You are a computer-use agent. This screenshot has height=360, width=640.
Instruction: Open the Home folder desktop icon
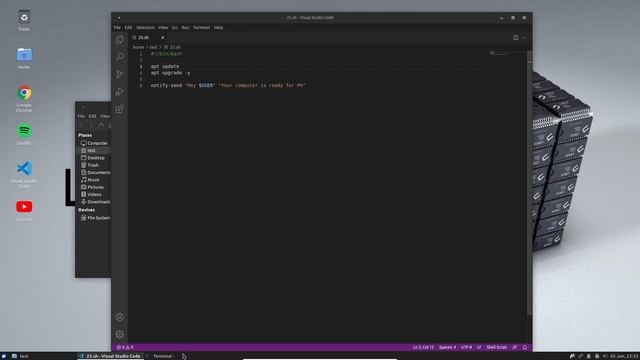point(24,58)
